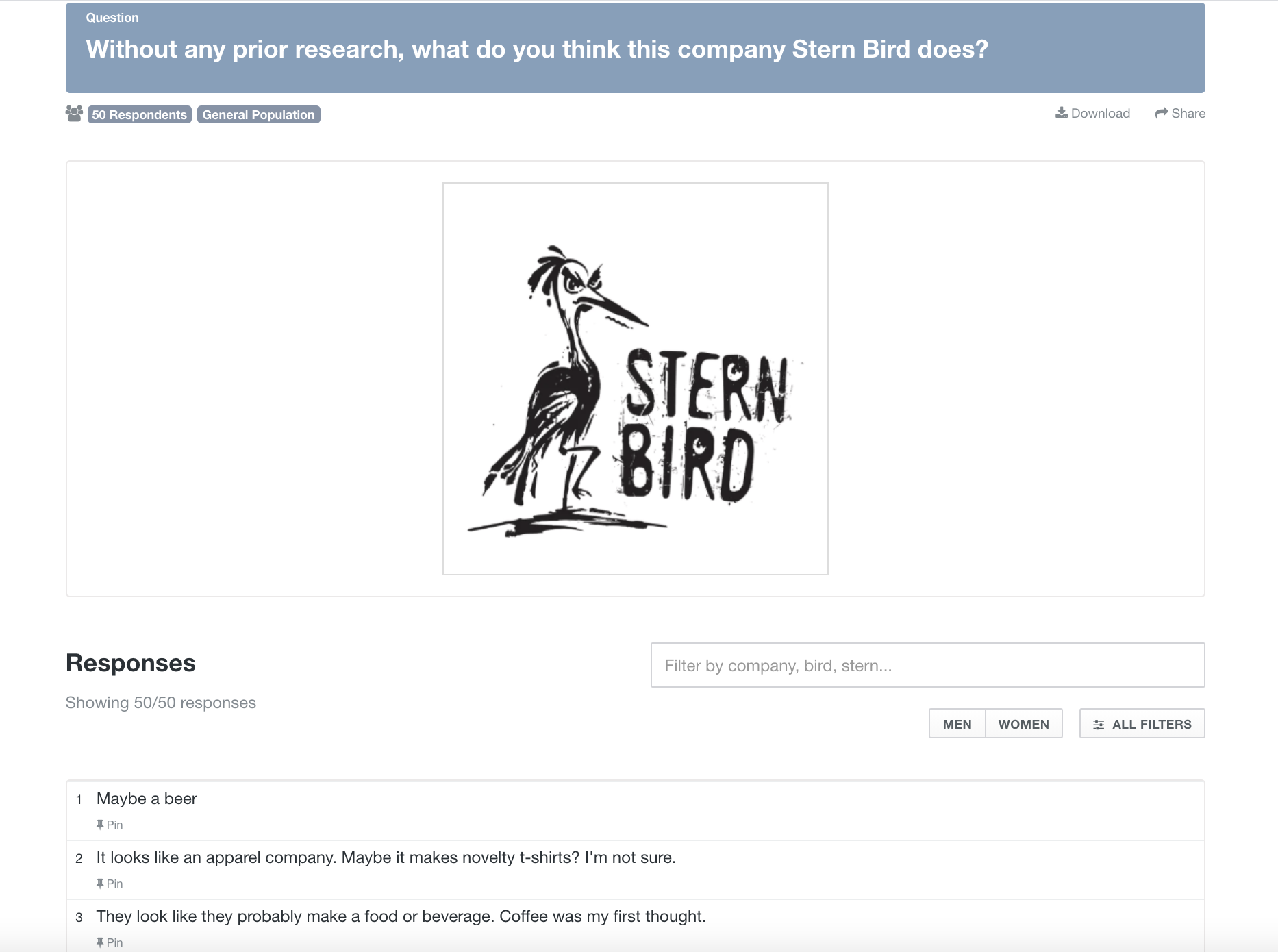
Task: Focus the response filter text field
Action: point(927,665)
